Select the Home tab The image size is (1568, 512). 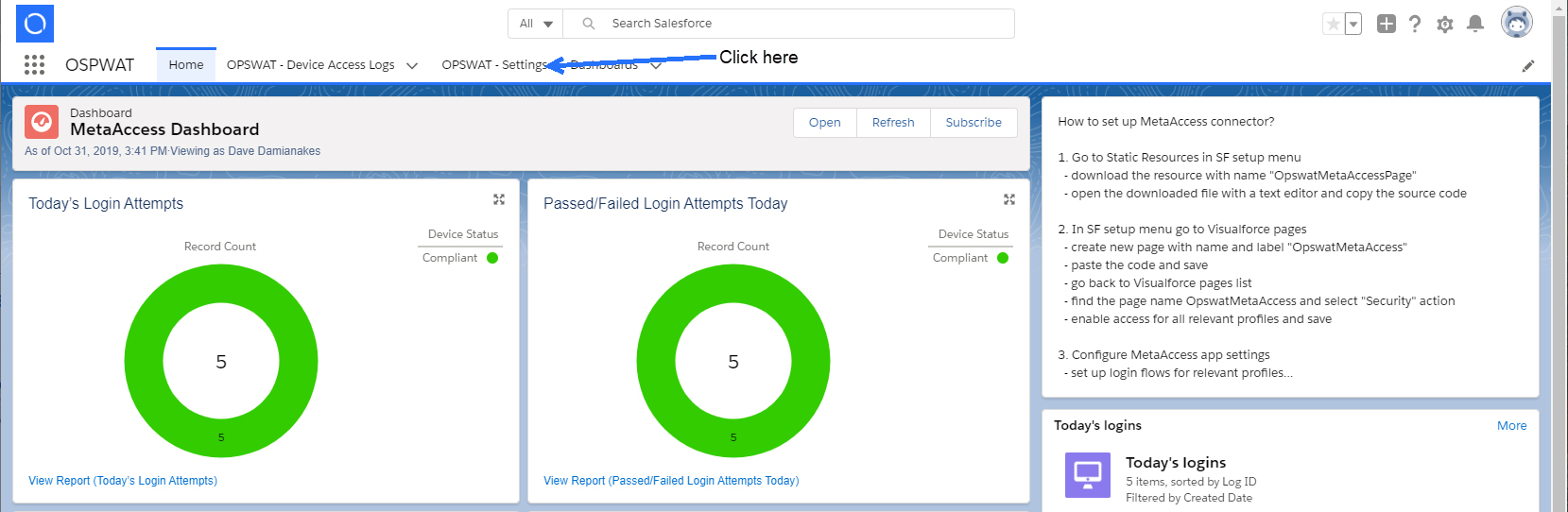click(186, 65)
